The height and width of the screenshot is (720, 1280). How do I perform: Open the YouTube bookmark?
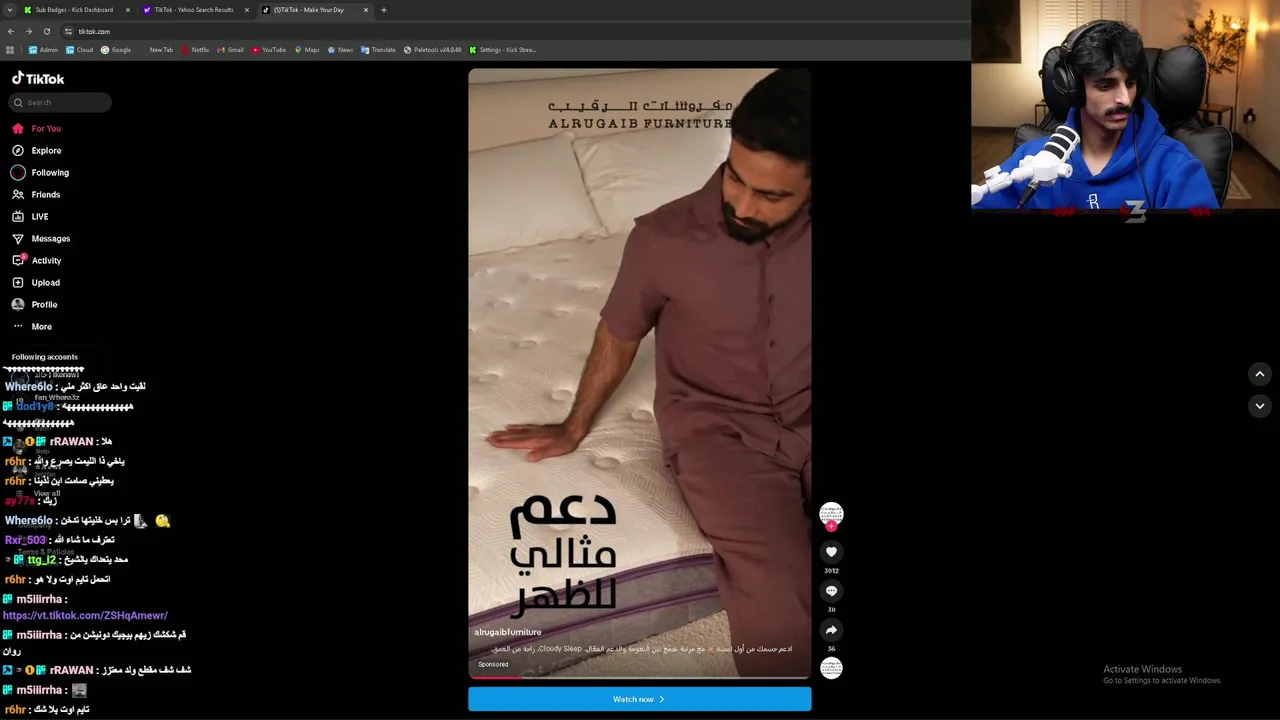click(268, 50)
